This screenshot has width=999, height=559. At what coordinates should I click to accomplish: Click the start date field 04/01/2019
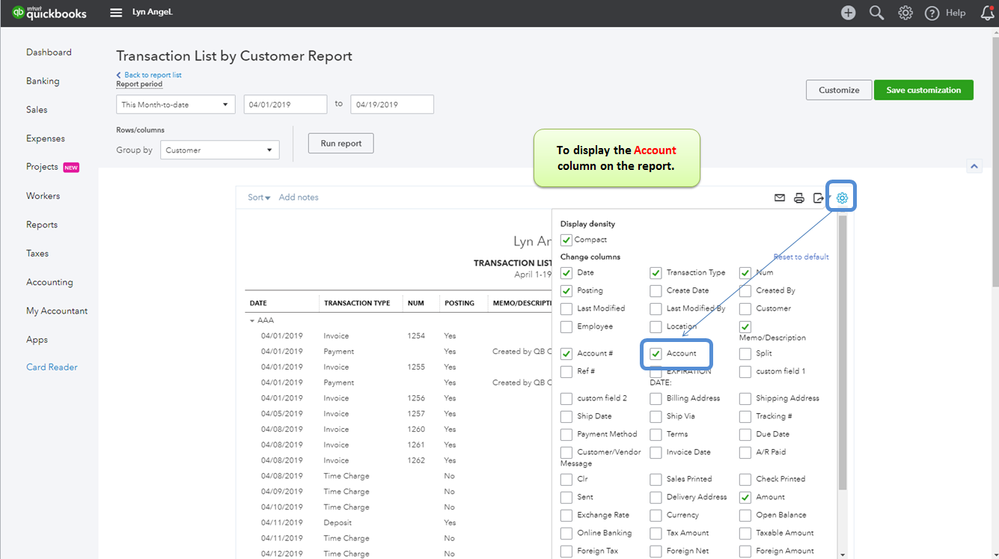(285, 104)
